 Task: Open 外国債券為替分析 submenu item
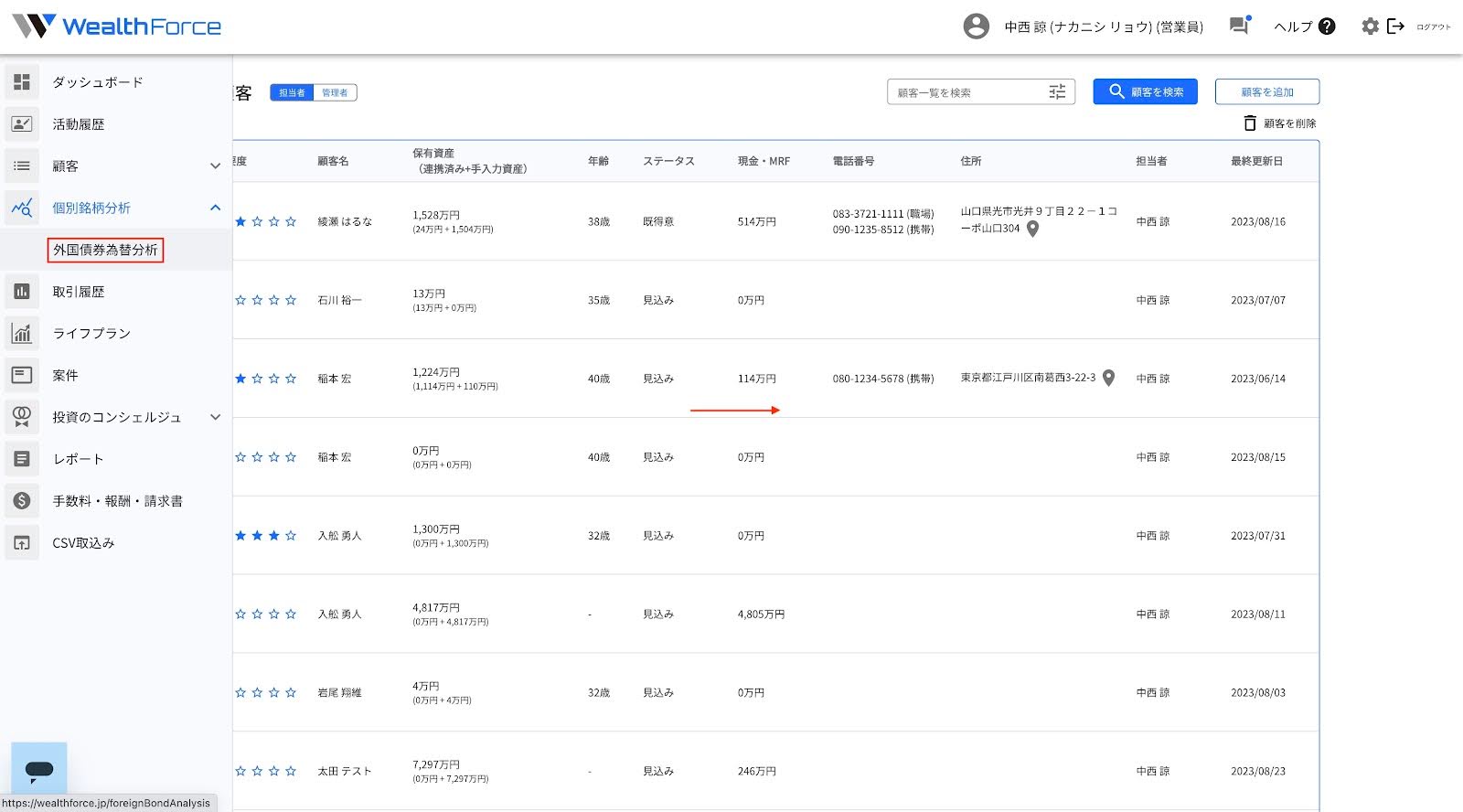(x=105, y=250)
